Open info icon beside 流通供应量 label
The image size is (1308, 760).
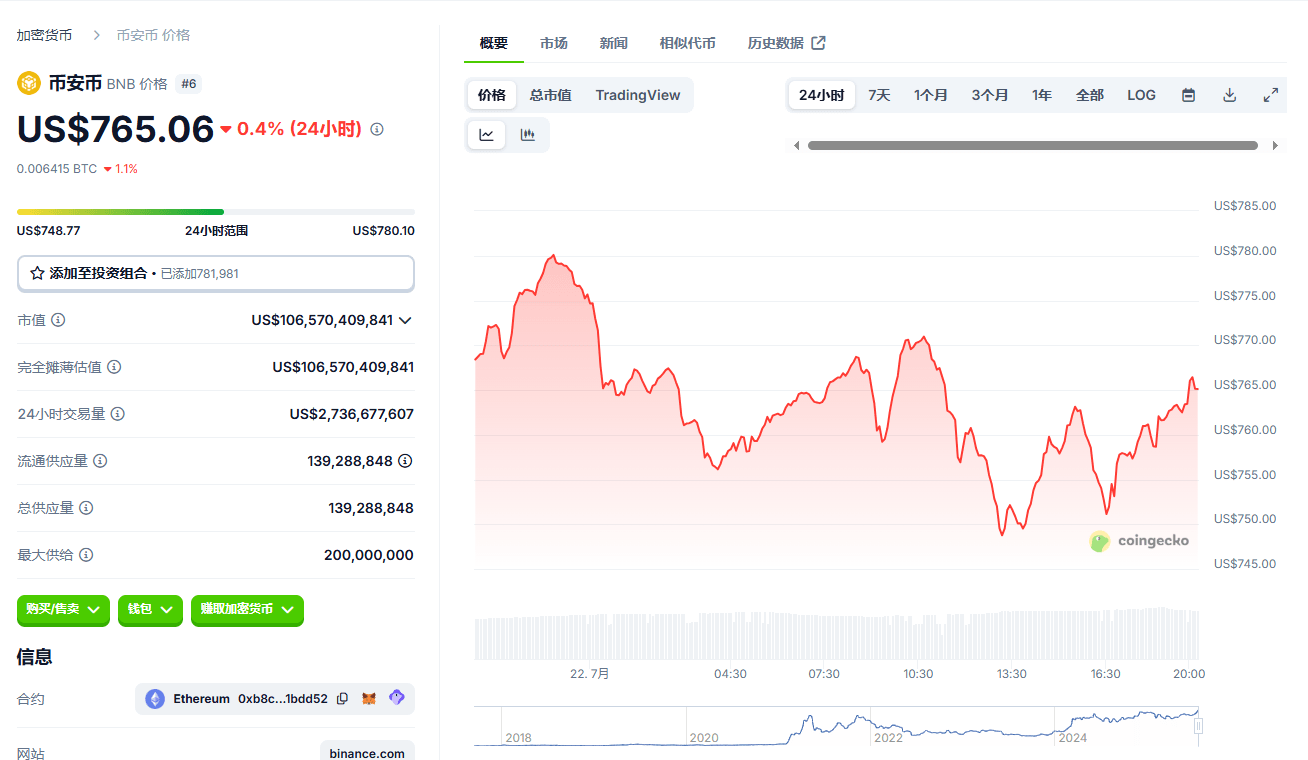pos(100,461)
